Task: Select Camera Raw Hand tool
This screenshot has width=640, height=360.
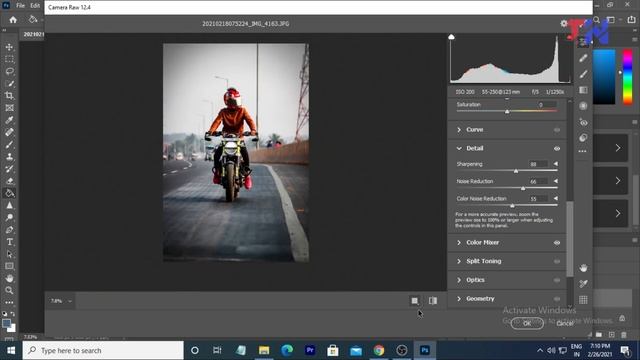Action: pos(583,268)
